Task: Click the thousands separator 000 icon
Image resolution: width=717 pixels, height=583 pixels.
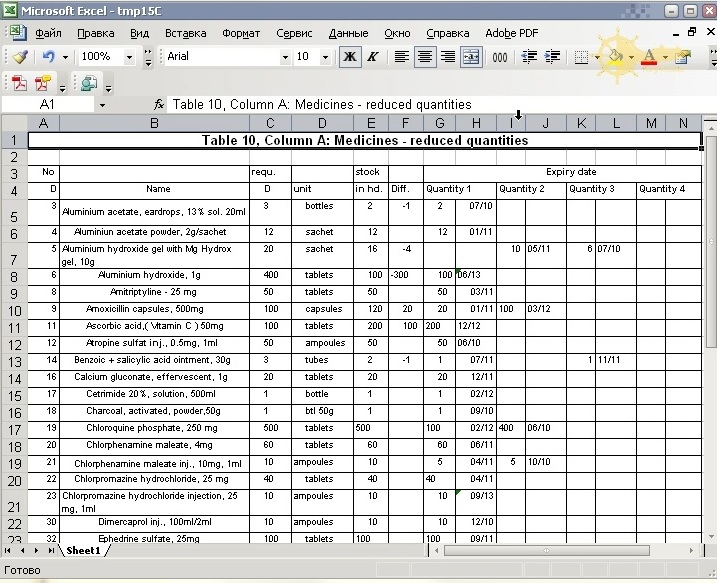Action: pyautogui.click(x=500, y=57)
